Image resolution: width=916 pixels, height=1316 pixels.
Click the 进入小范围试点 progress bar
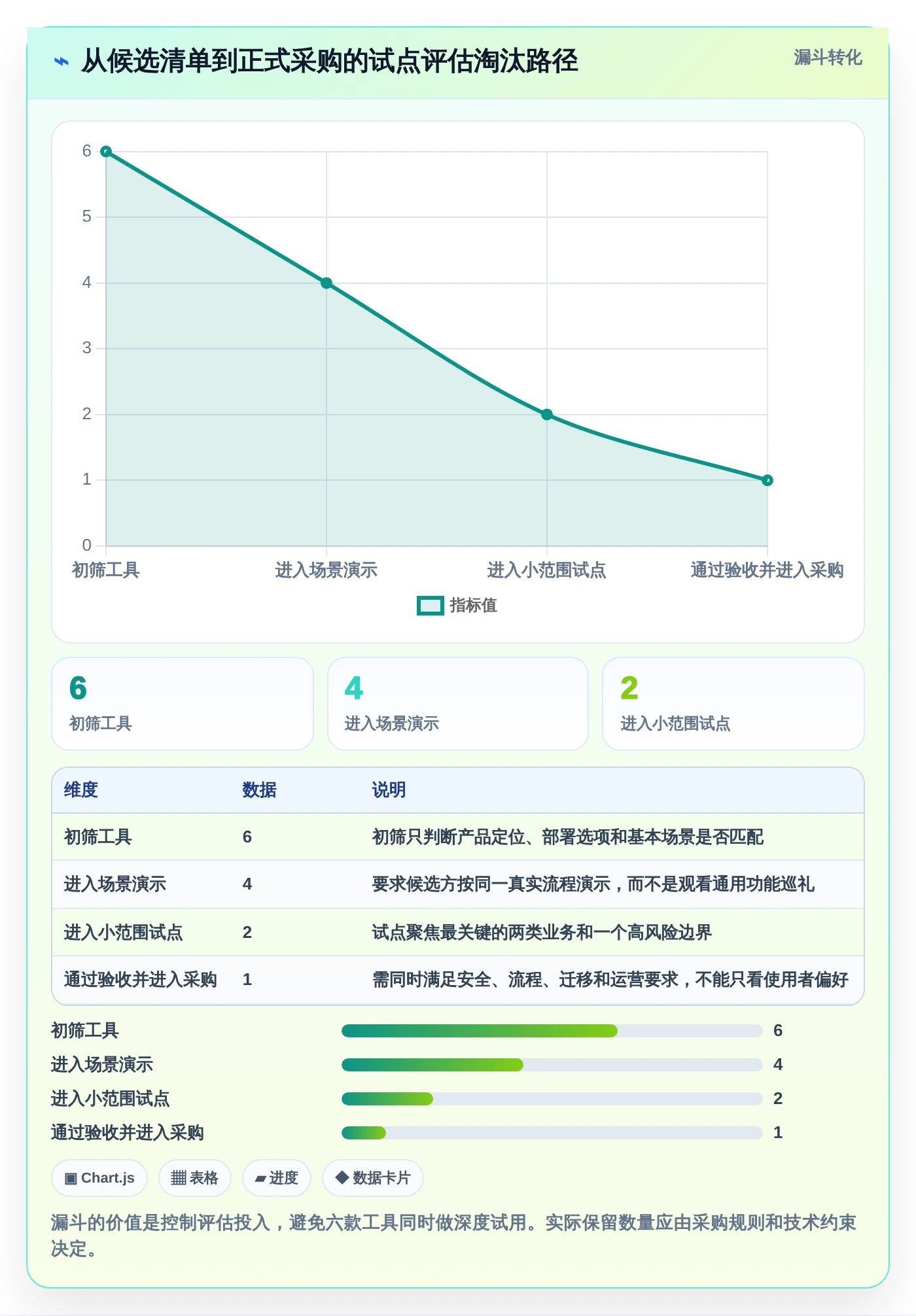click(552, 1099)
